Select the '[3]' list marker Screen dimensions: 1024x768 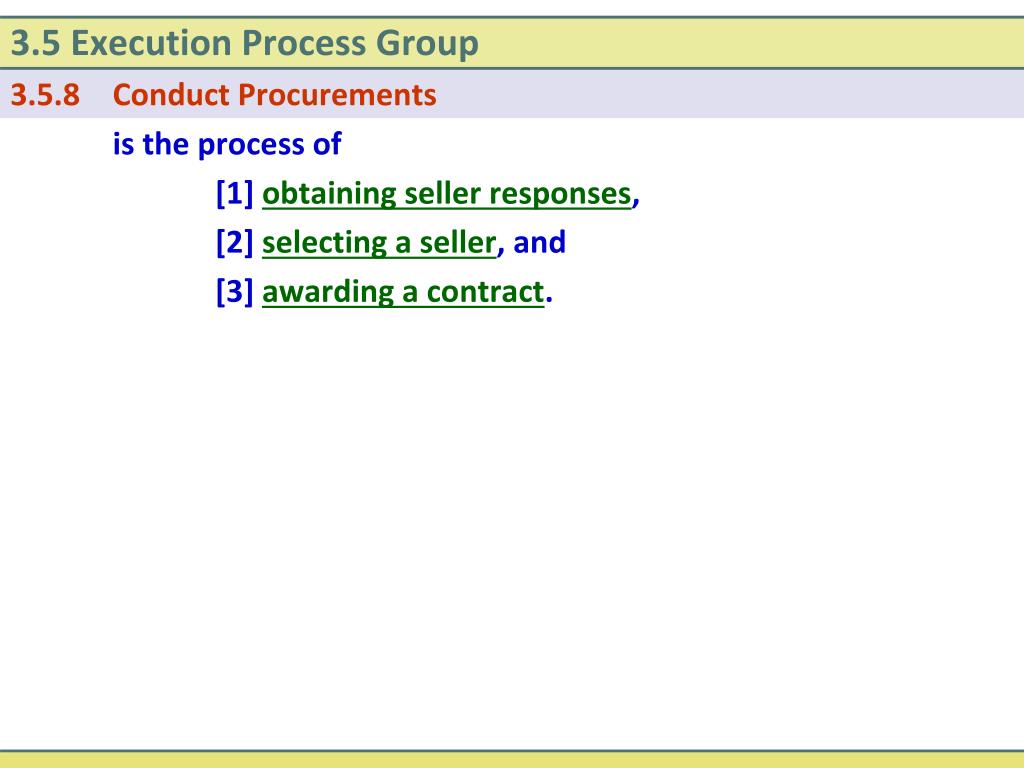pyautogui.click(x=234, y=291)
